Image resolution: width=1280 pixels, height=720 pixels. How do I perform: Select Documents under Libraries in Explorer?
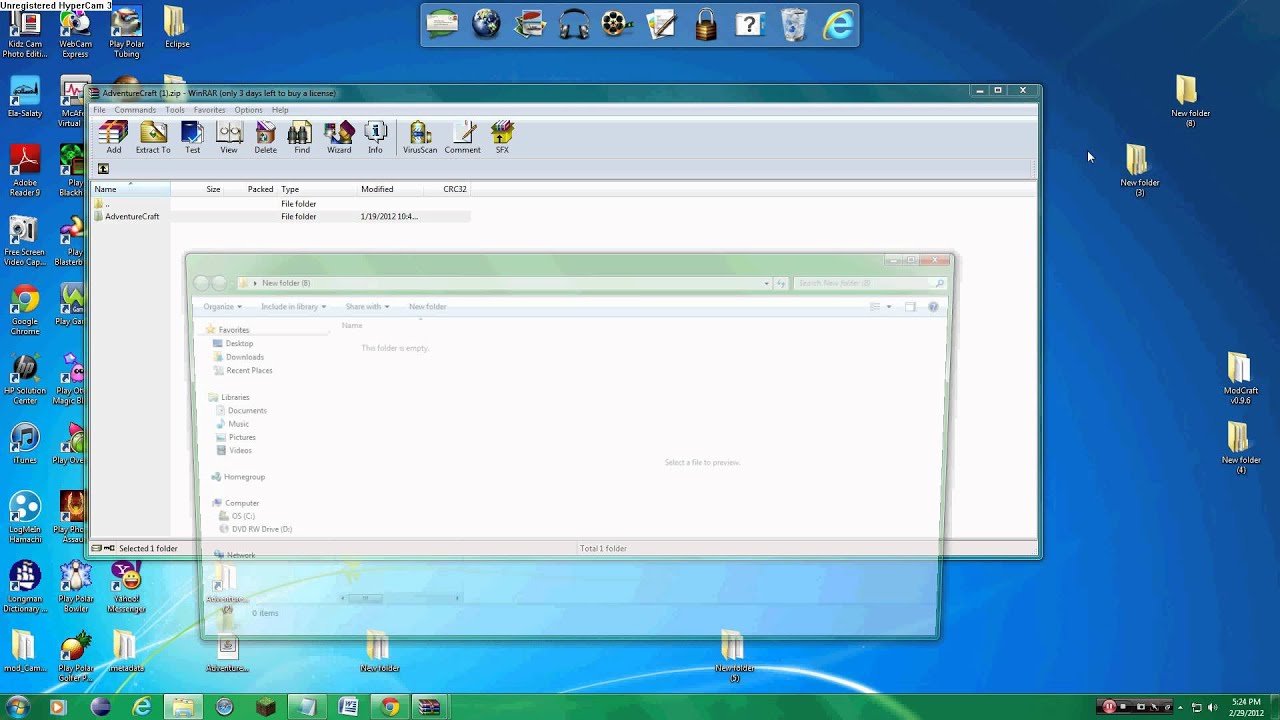tap(246, 411)
